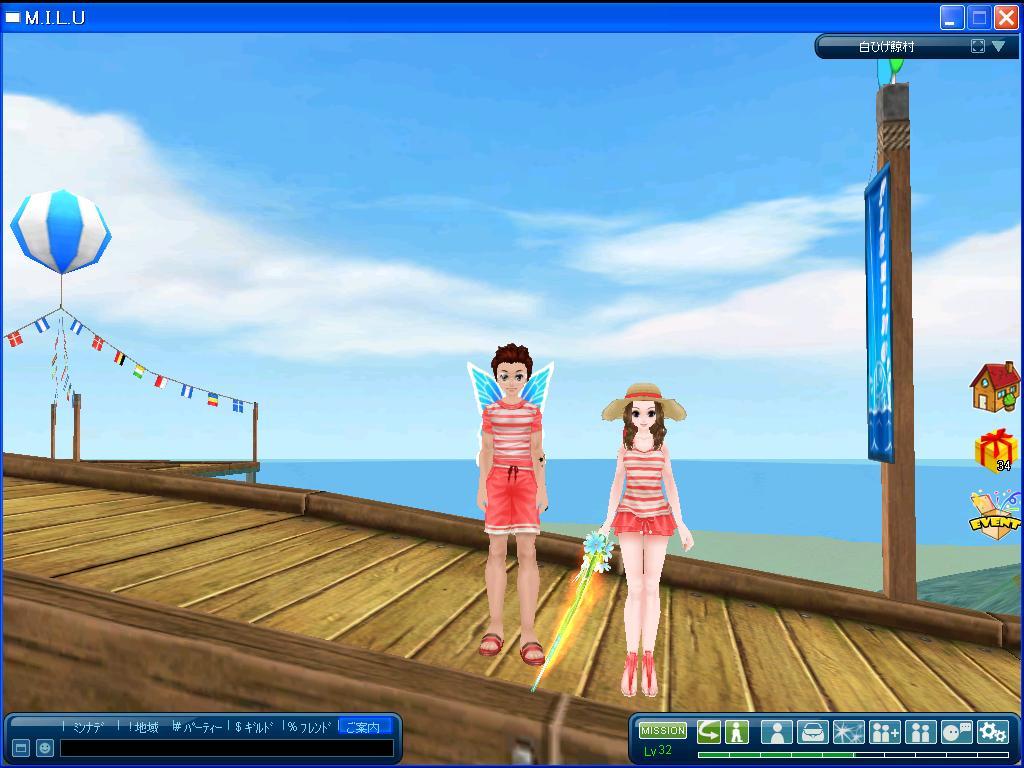This screenshot has height=768, width=1024.
Task: Open the chat bubble face icon
Action: 956,732
